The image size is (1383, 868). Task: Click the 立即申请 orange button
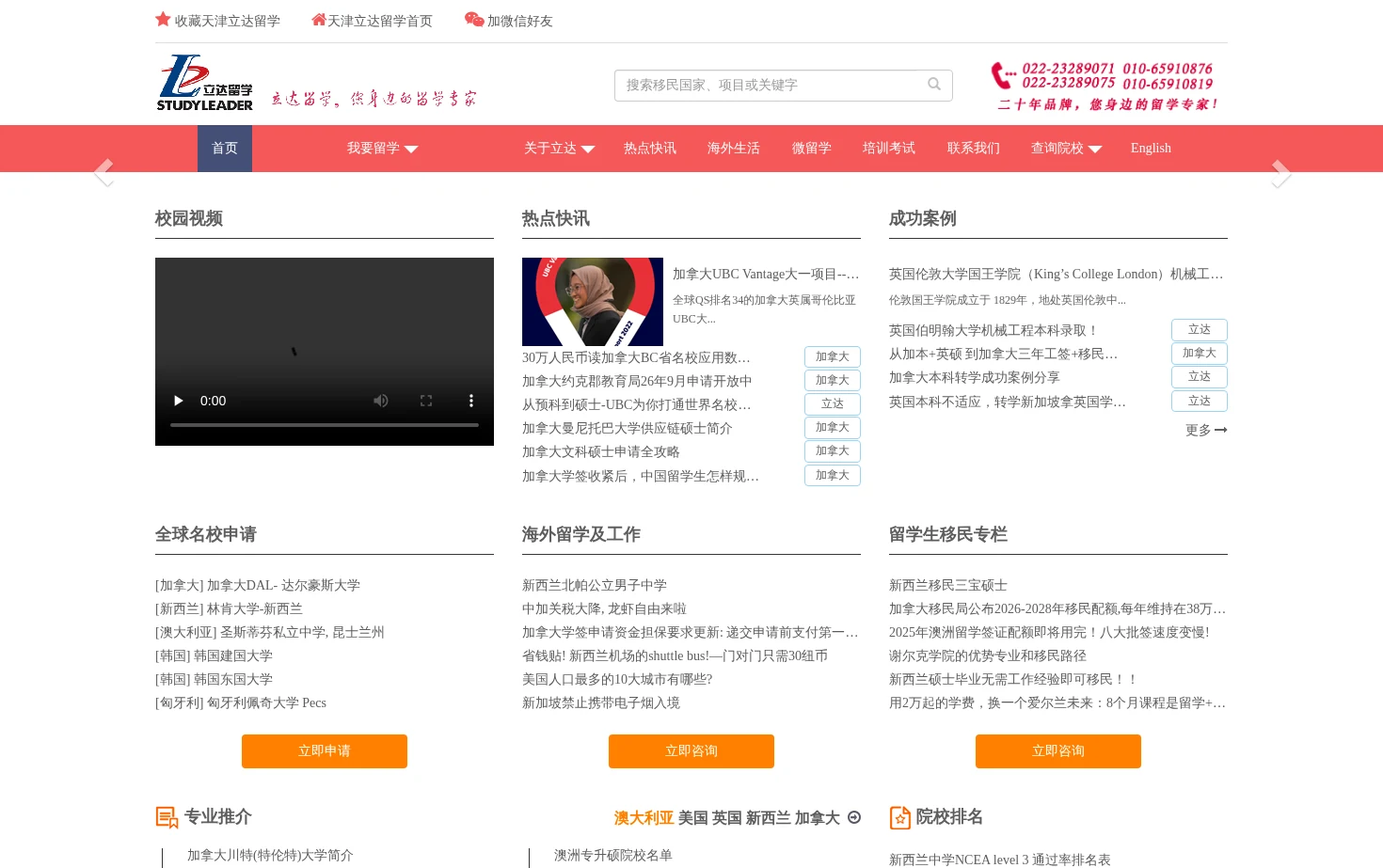[x=325, y=751]
